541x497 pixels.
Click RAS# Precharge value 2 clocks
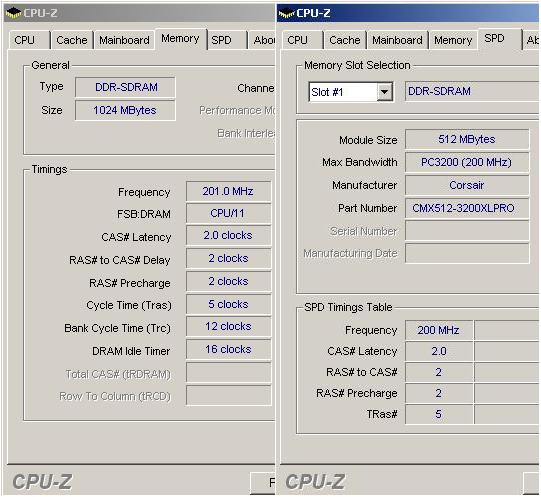[228, 282]
